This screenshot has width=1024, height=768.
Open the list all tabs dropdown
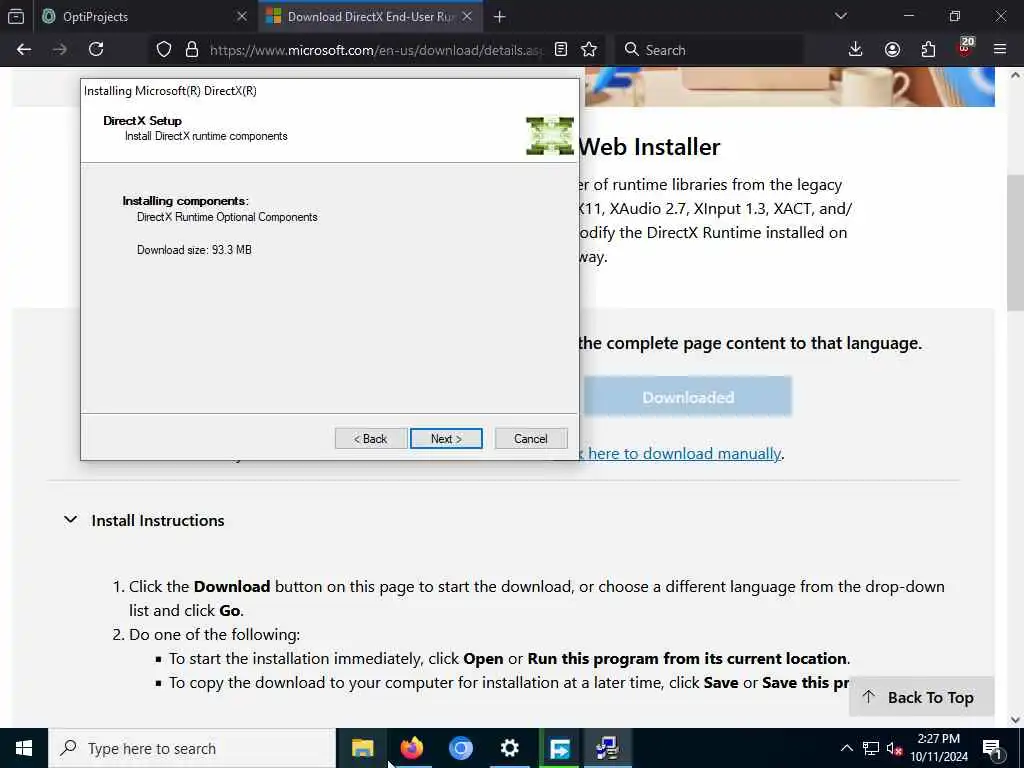[840, 16]
